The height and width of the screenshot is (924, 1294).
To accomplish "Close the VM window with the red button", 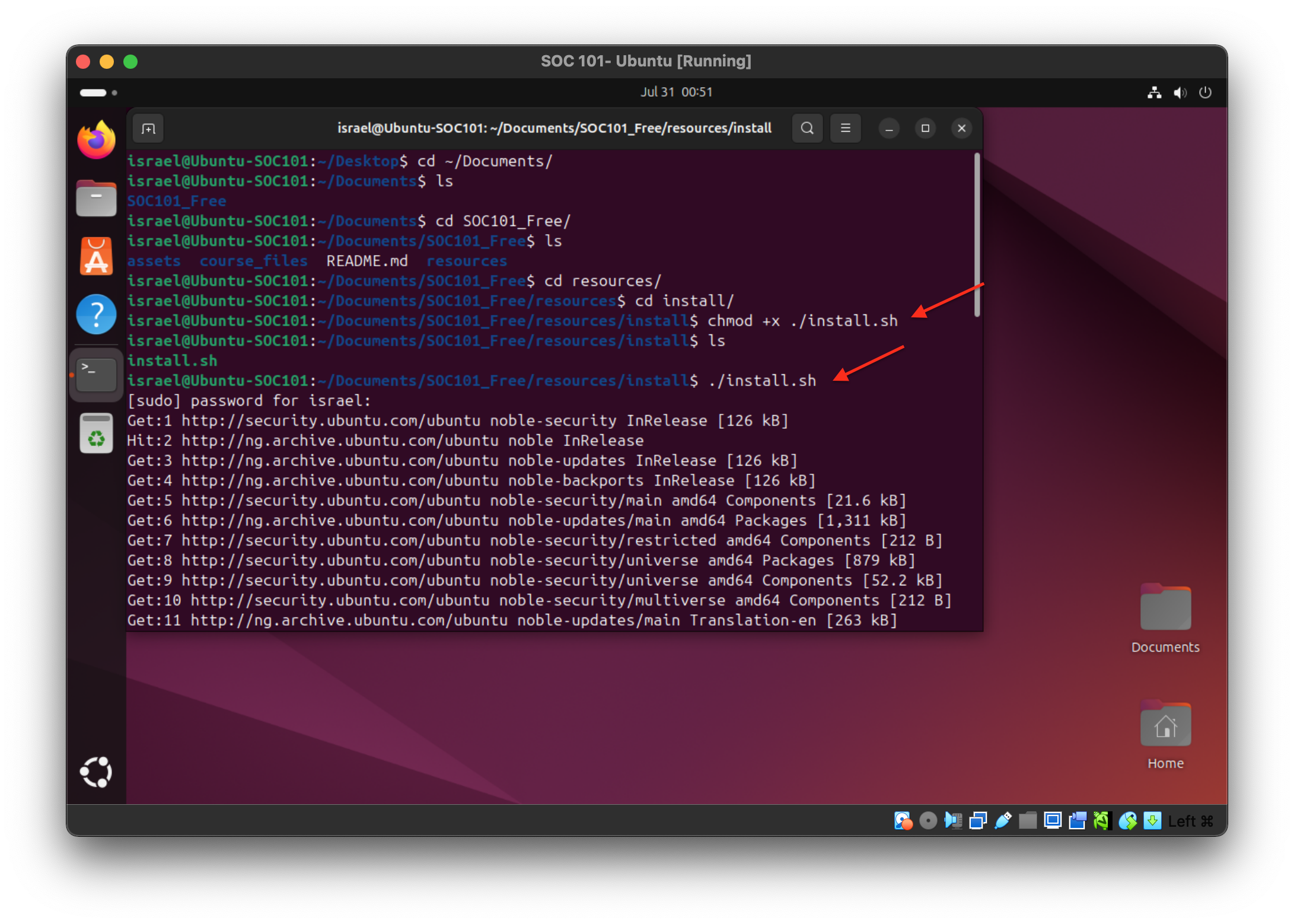I will [x=83, y=62].
